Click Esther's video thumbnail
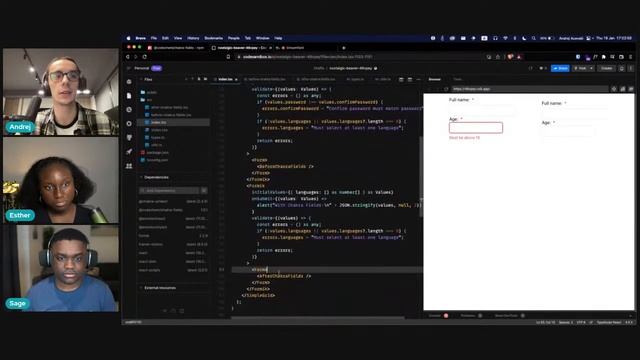 click(x=61, y=180)
